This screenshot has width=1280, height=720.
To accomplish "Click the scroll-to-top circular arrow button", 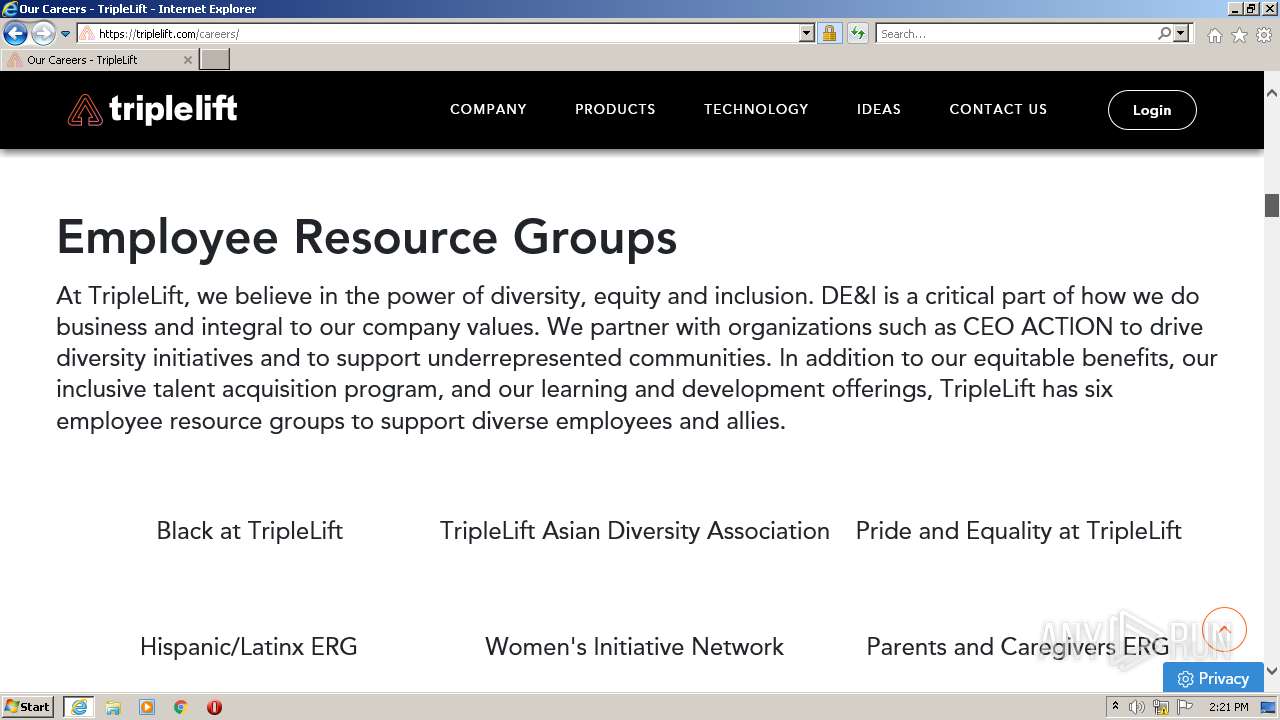I will [1224, 630].
